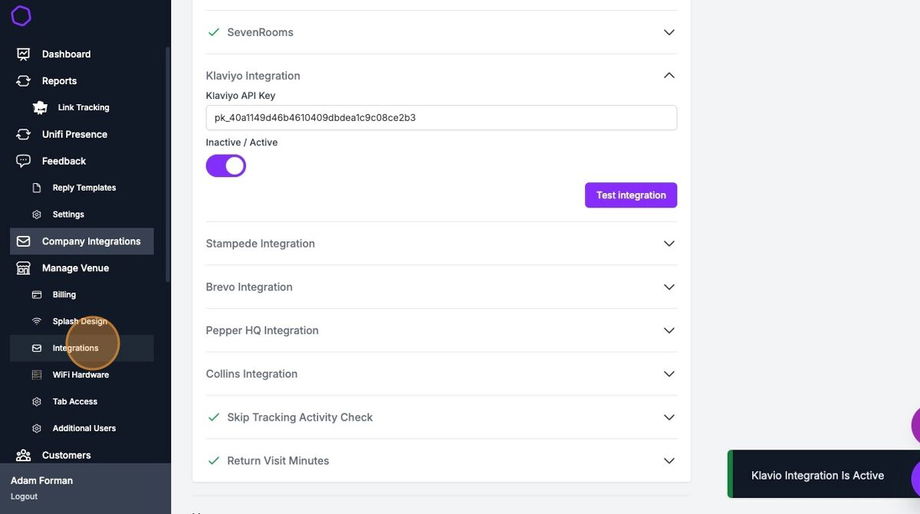Expand the Brevo Integration chevron
The height and width of the screenshot is (514, 920).
point(669,287)
